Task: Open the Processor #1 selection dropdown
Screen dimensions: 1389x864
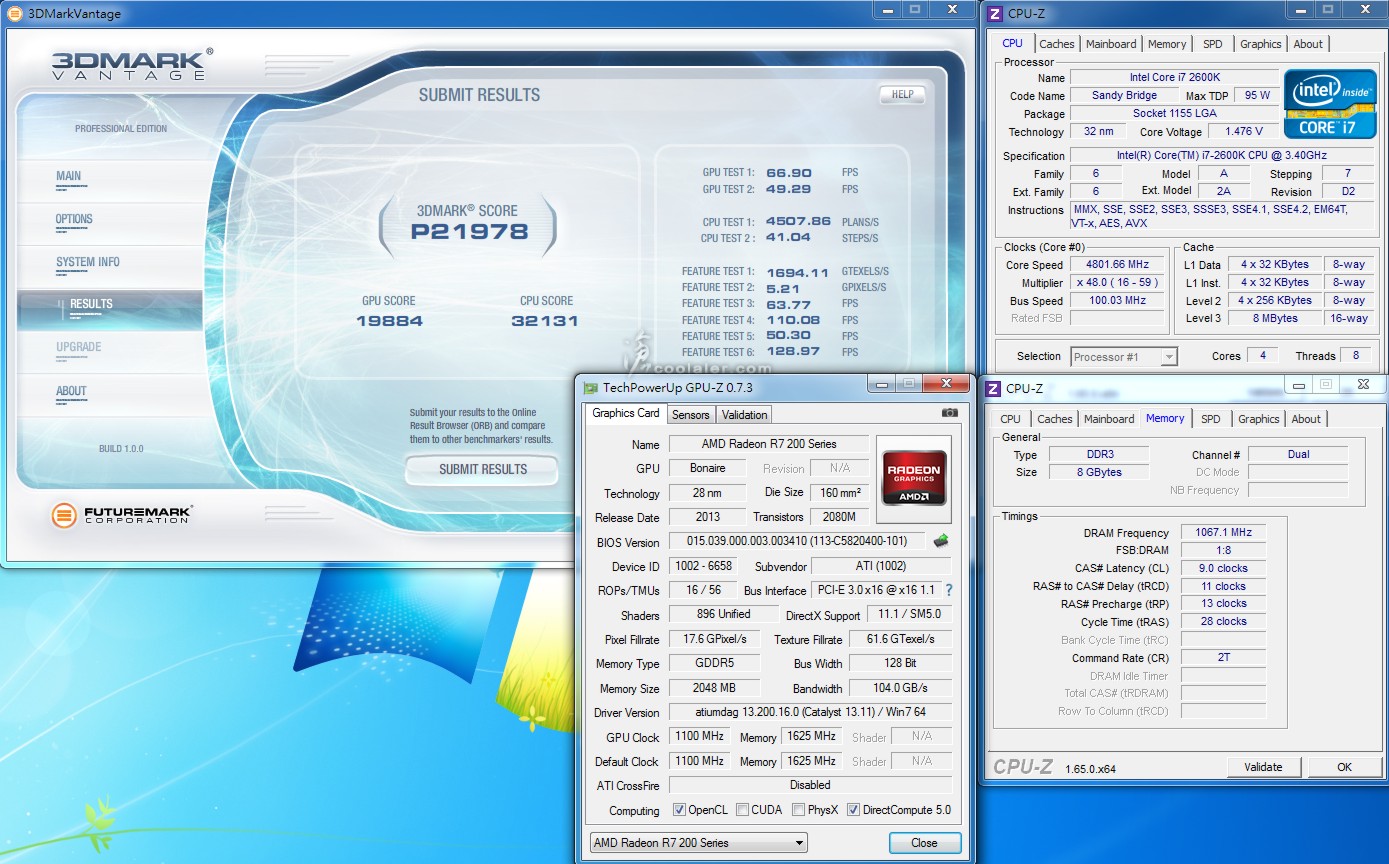Action: (x=1124, y=356)
